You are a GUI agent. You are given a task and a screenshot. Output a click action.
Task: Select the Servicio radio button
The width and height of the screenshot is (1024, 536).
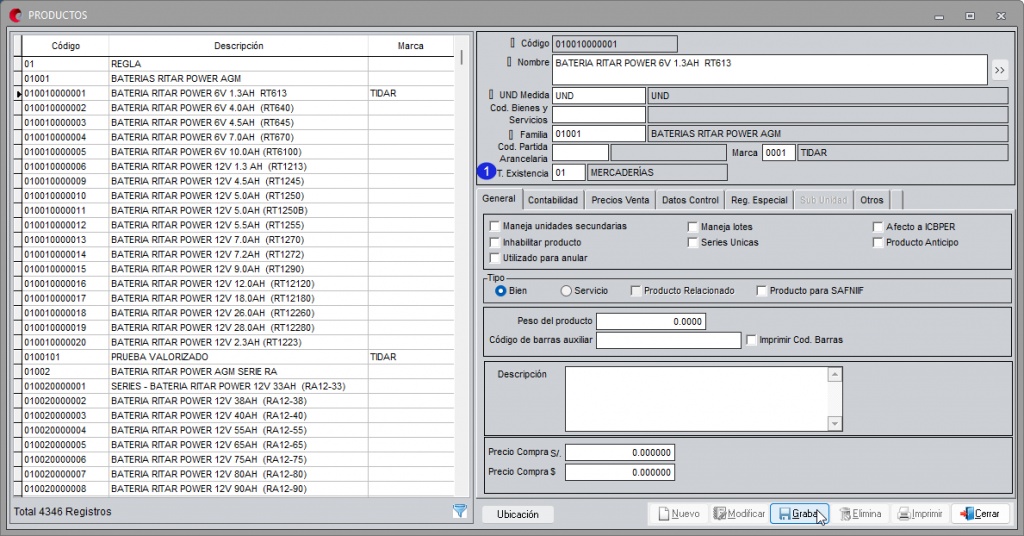coord(566,291)
